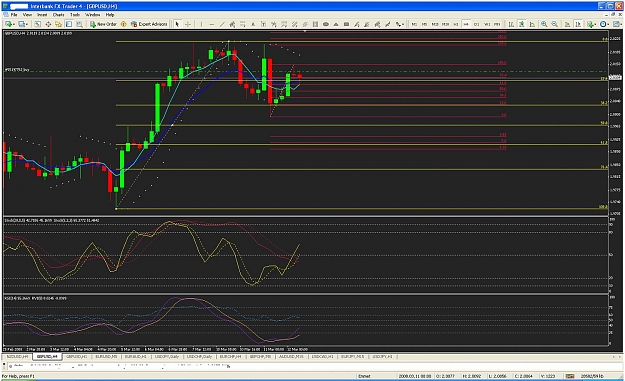Viewport: 625px width, 381px height.
Task: Draw a vertical line tool
Action: pyautogui.click(x=201, y=24)
